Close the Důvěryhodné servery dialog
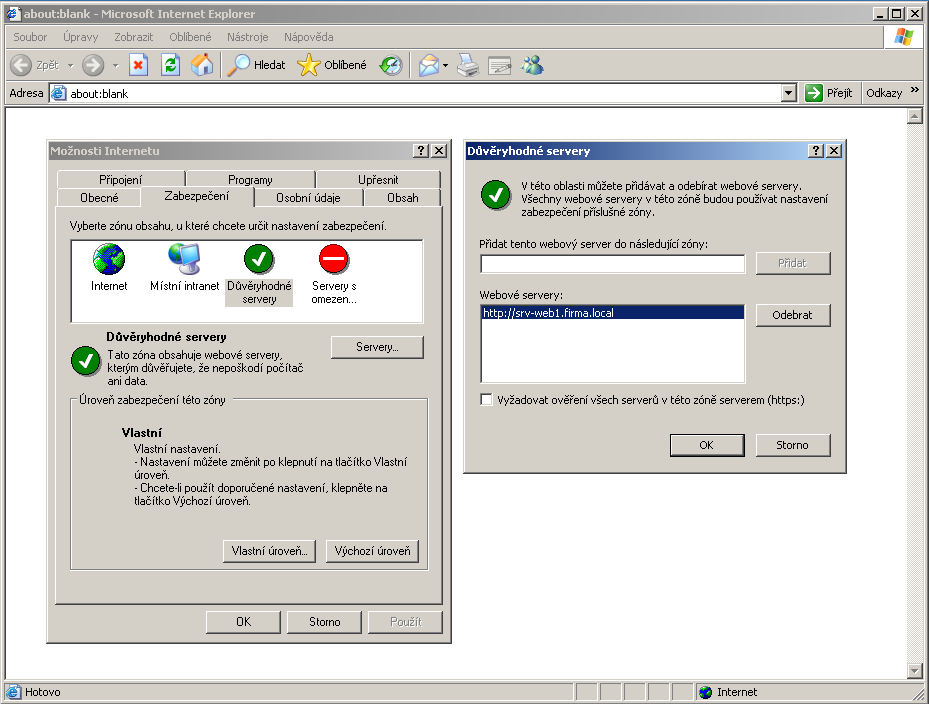The height and width of the screenshot is (704, 929). 834,151
